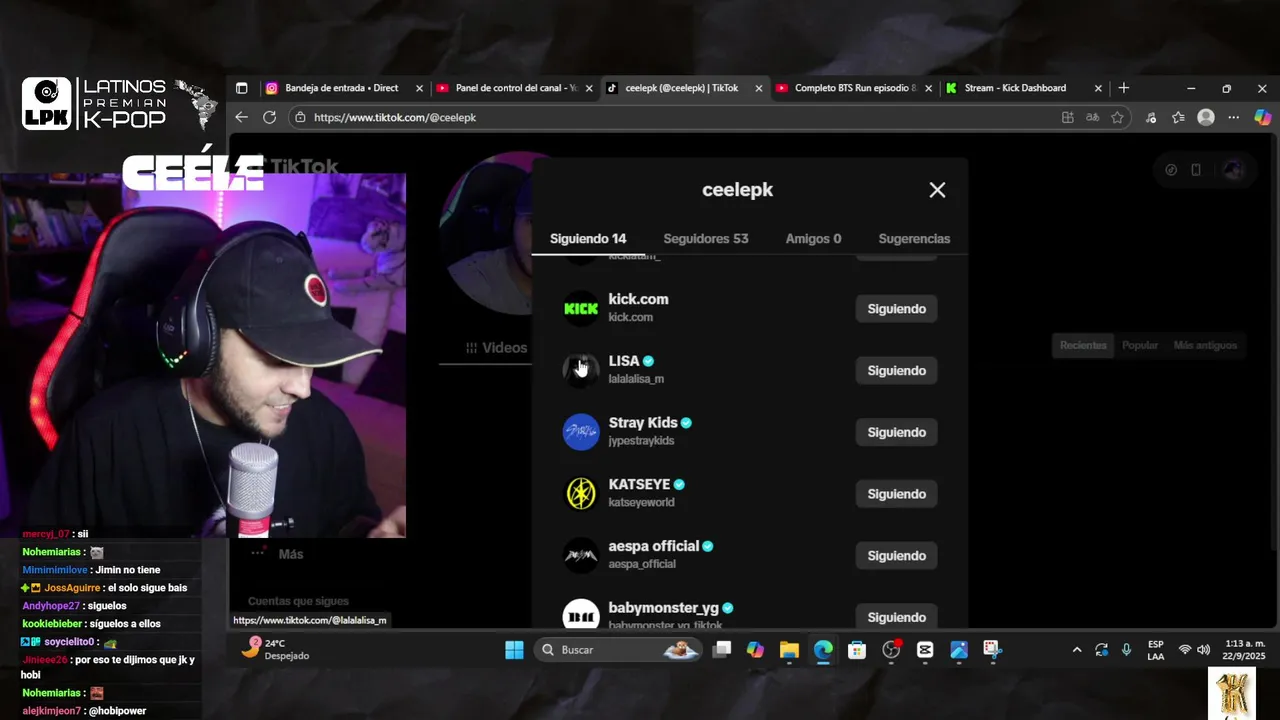Image resolution: width=1280 pixels, height=720 pixels.
Task: Select the Sugerencias tab
Action: point(914,239)
